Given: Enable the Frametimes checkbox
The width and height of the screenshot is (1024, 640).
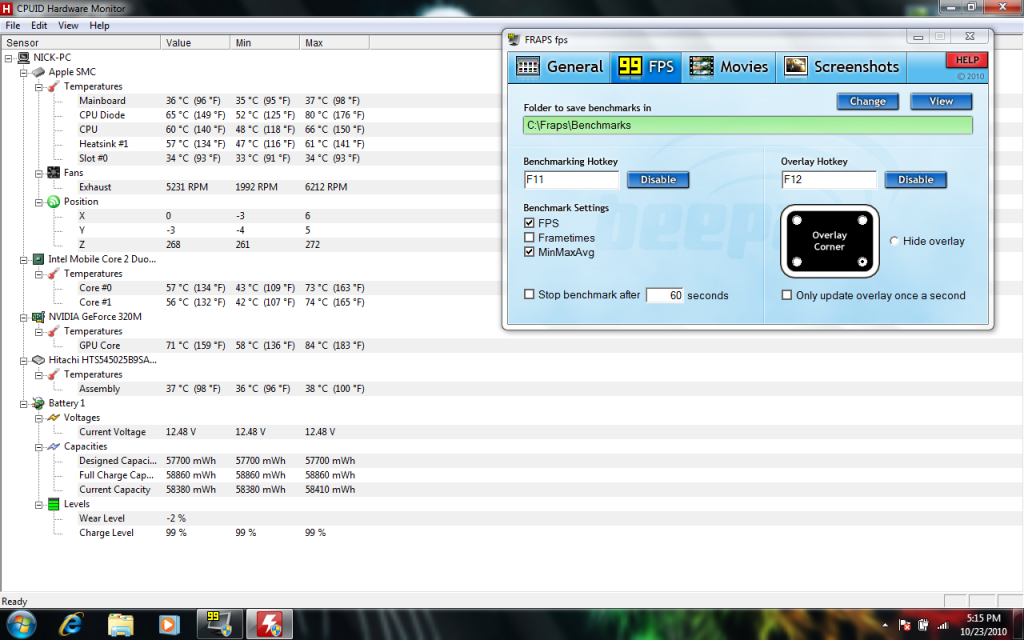Looking at the screenshot, I should pyautogui.click(x=529, y=238).
